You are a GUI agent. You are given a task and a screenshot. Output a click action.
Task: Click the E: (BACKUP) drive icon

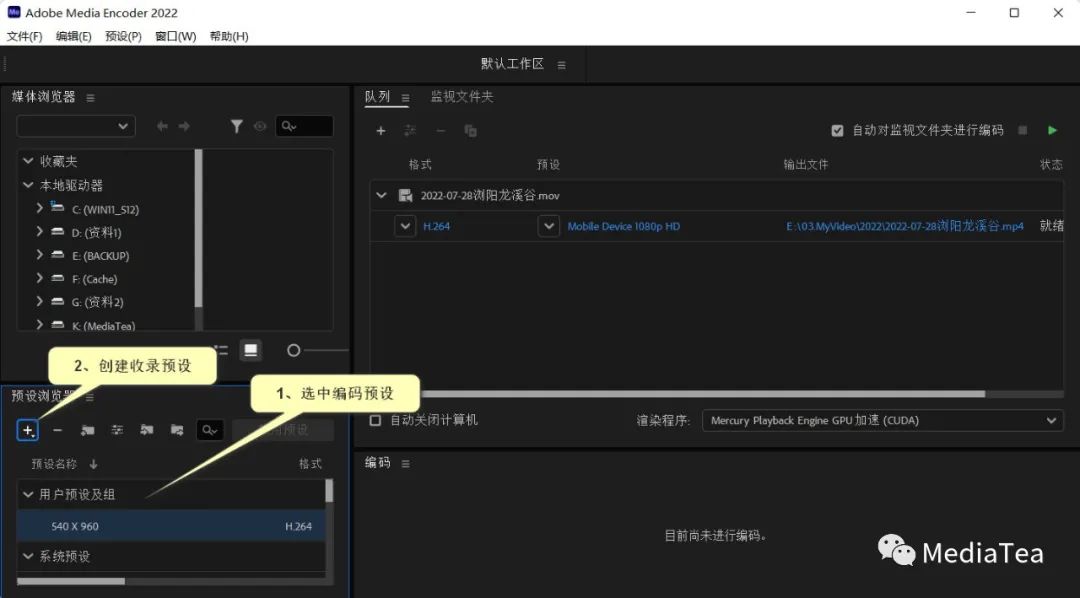[x=58, y=255]
